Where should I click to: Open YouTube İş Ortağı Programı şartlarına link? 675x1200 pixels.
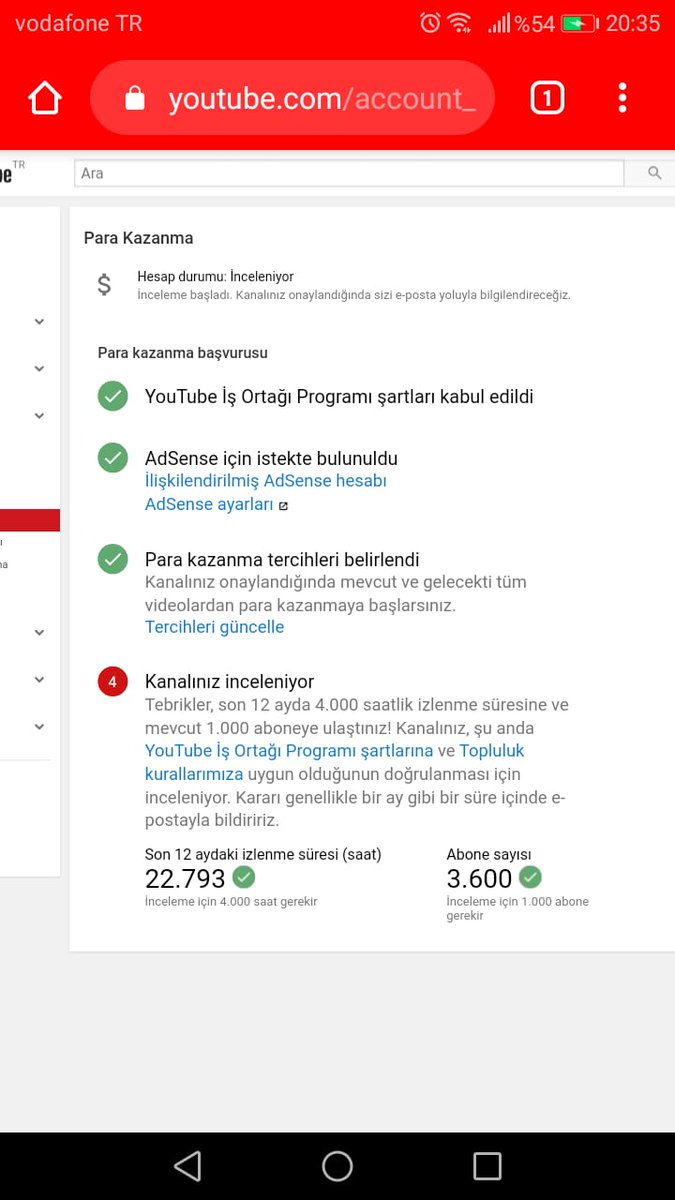click(x=289, y=751)
